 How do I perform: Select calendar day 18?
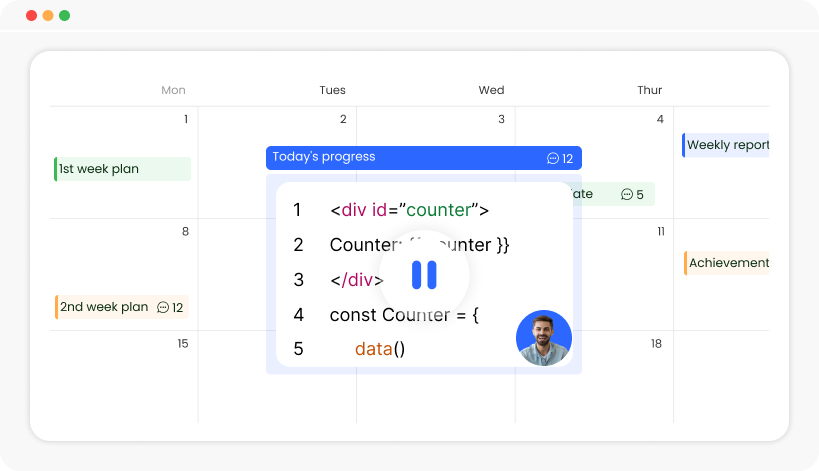click(657, 344)
